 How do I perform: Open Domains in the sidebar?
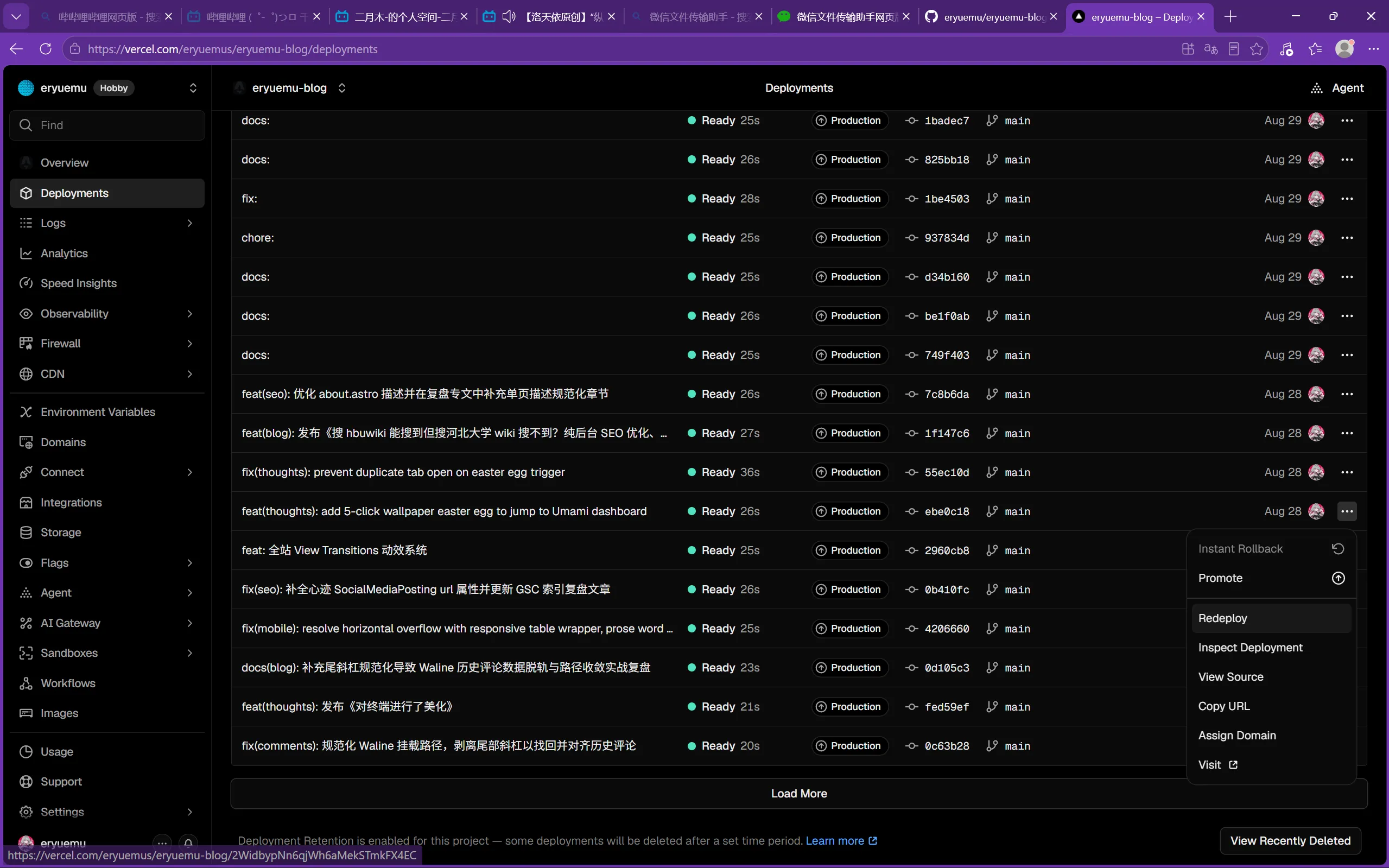[107, 442]
